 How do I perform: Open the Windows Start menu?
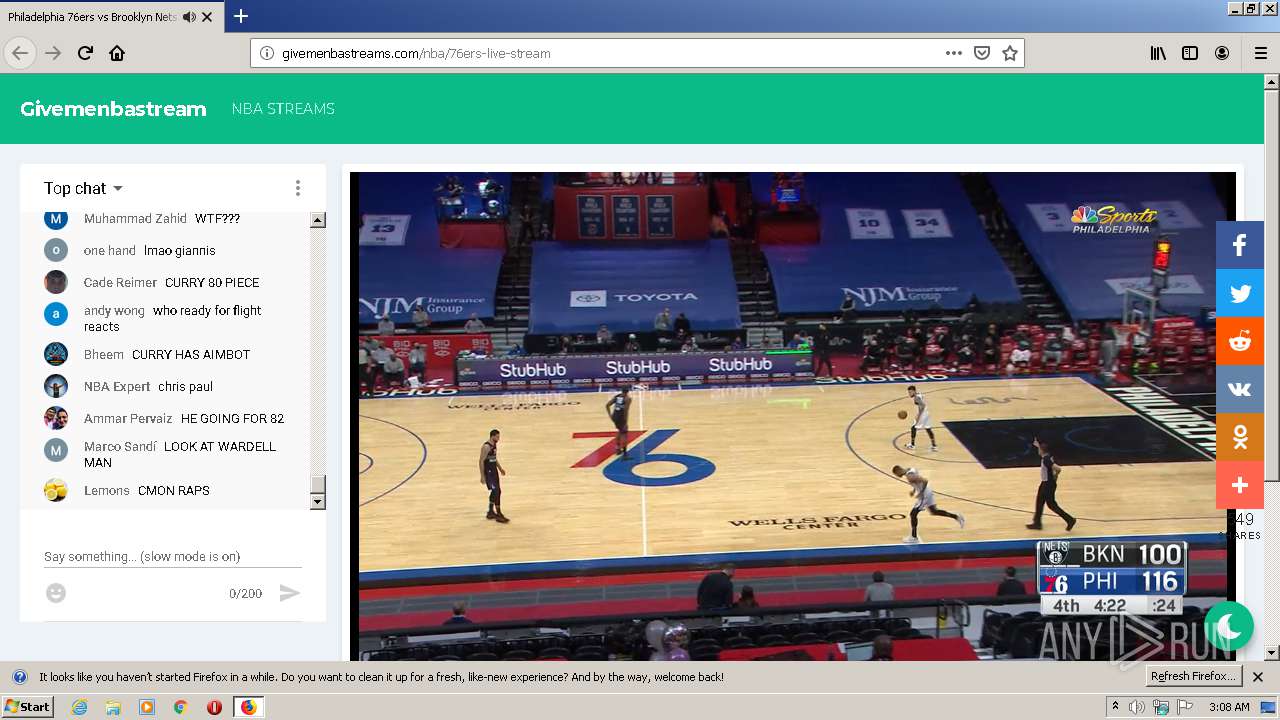pos(27,707)
